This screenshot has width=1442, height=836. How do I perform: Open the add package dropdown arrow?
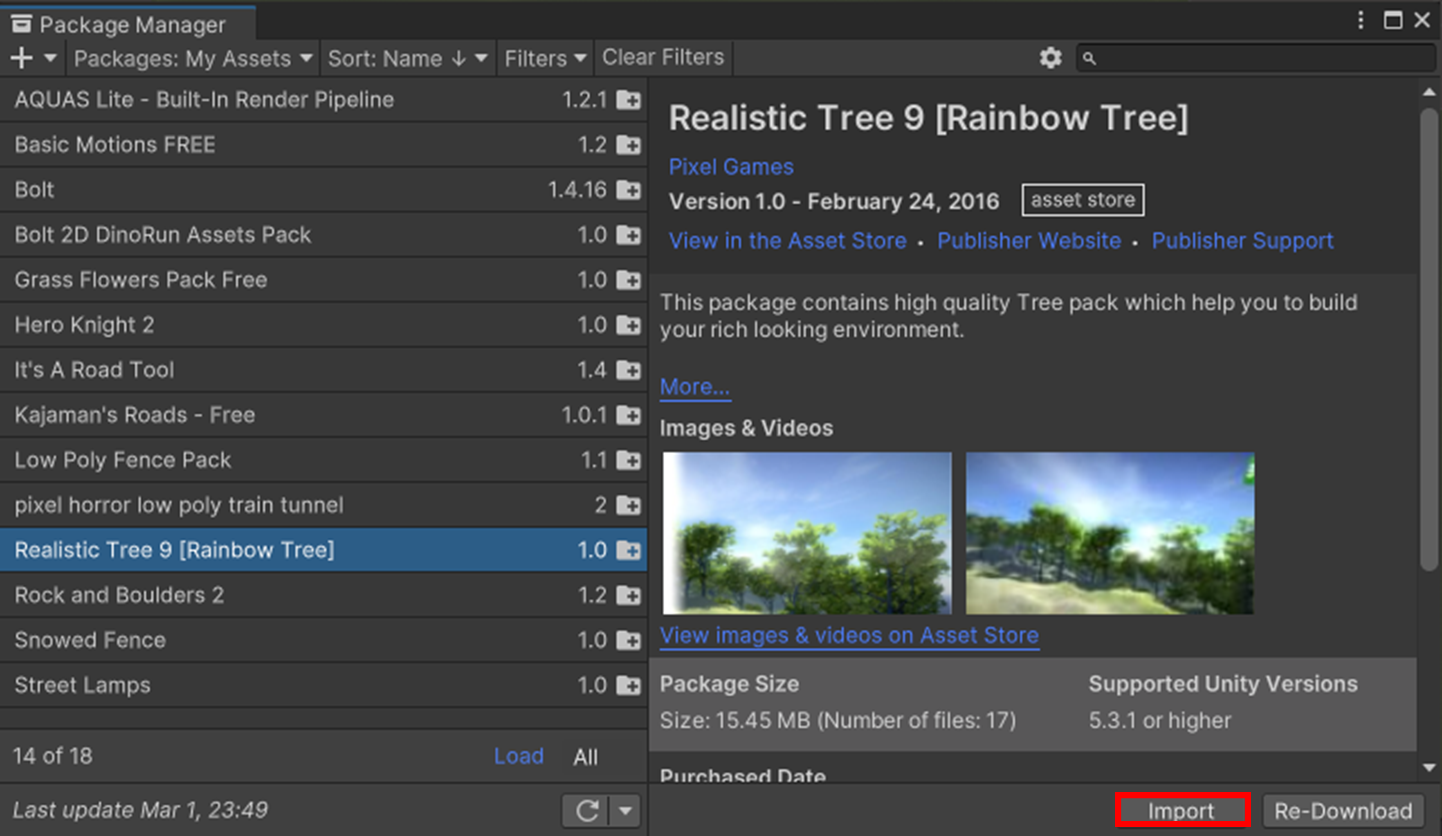click(x=50, y=58)
